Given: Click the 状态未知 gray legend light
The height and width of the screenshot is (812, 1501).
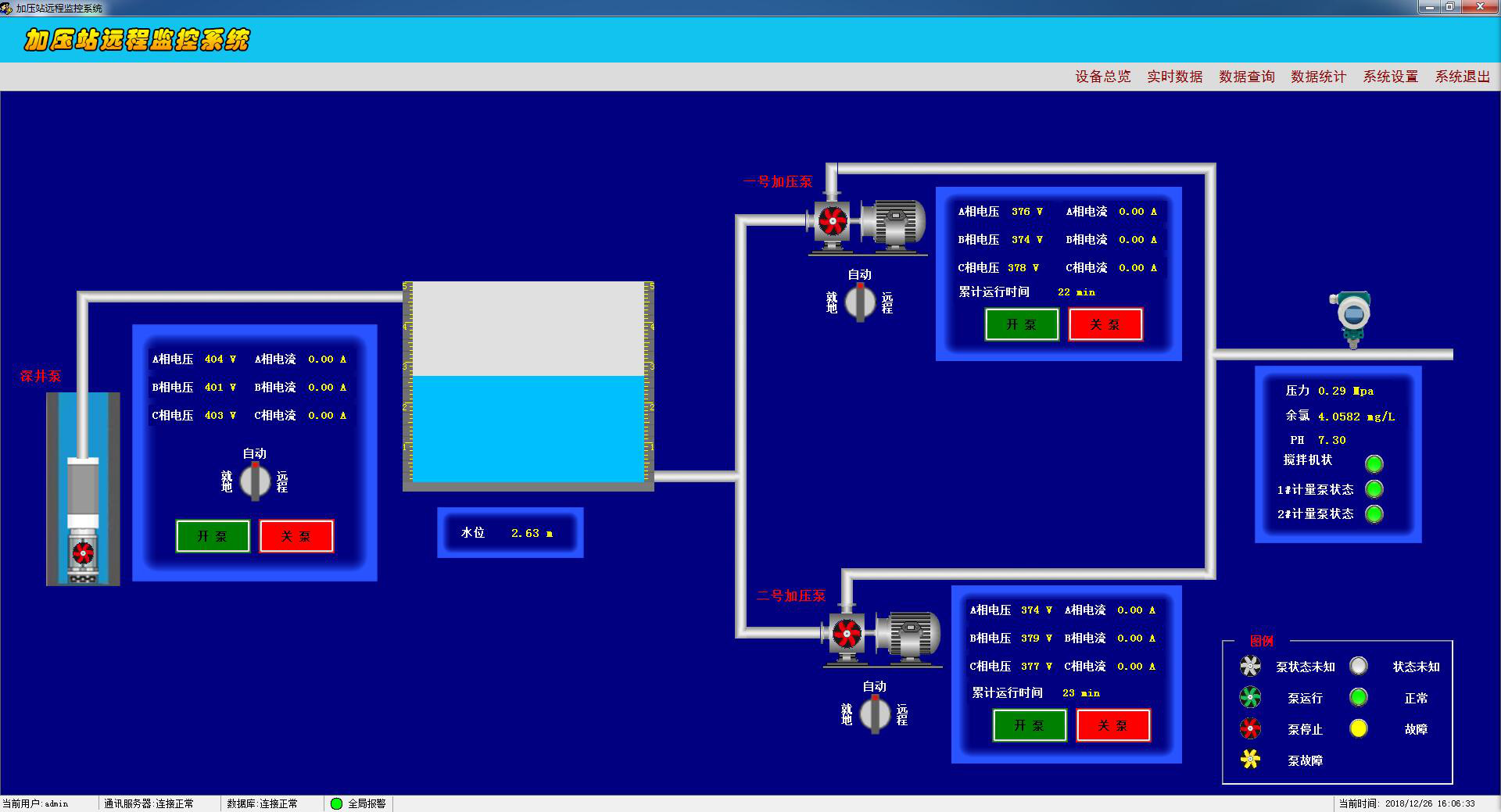Looking at the screenshot, I should point(1359,666).
